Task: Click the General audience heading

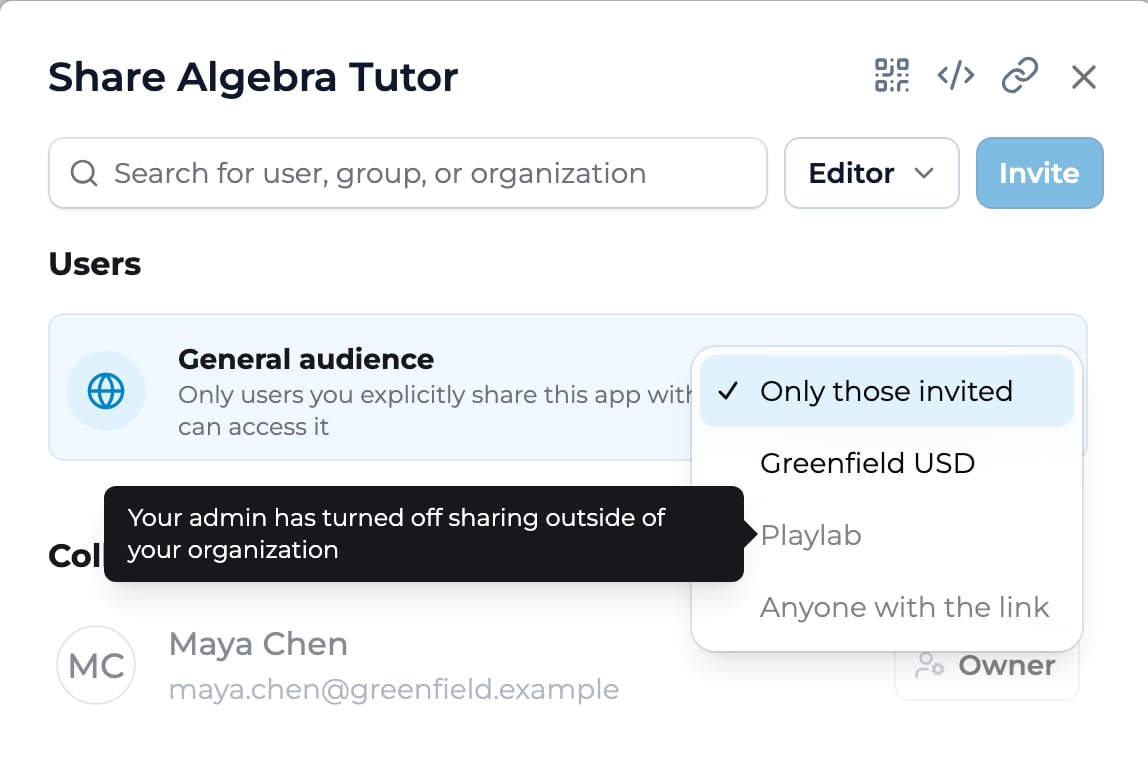Action: 306,359
